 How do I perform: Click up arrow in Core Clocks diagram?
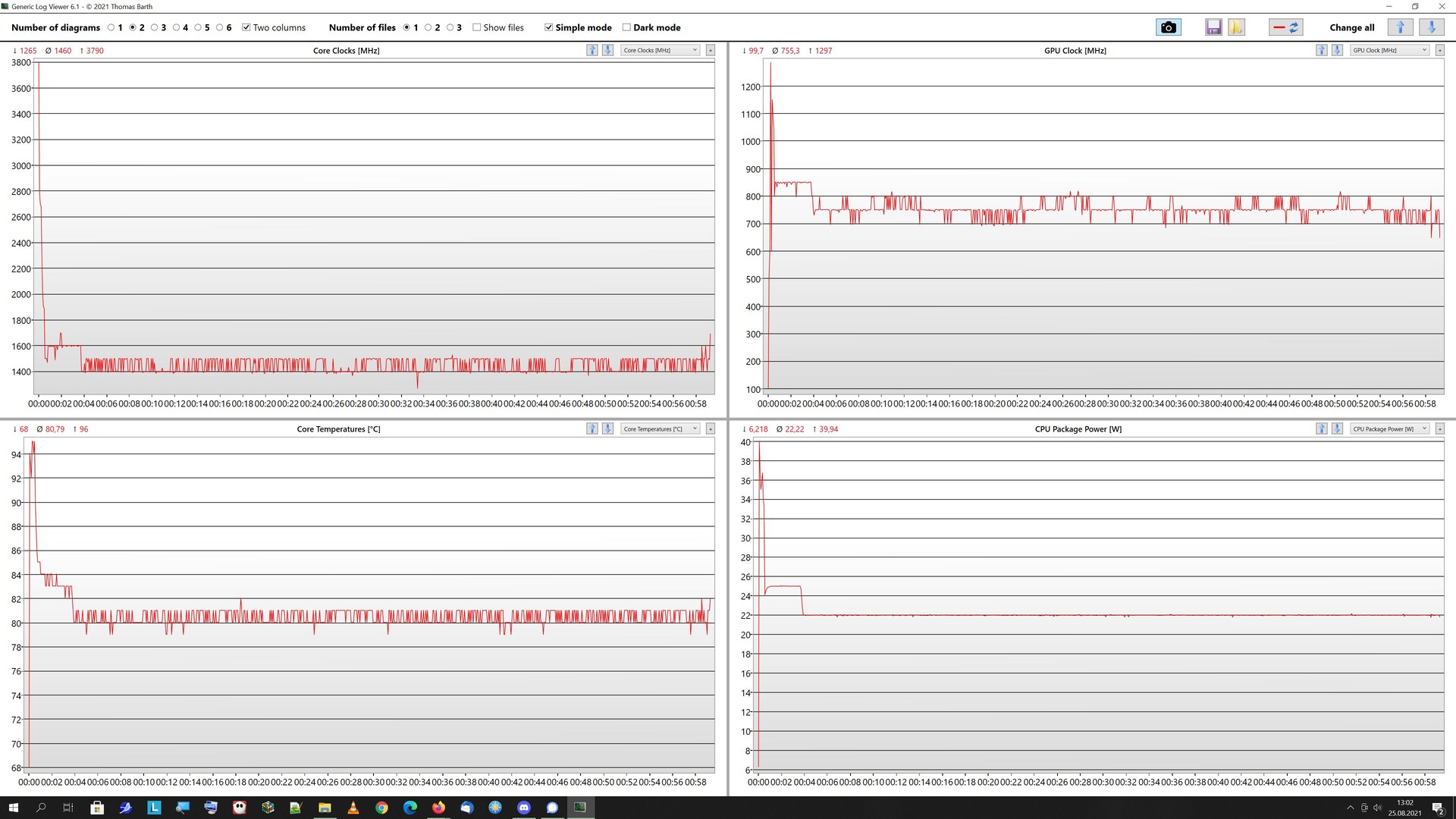click(x=591, y=50)
